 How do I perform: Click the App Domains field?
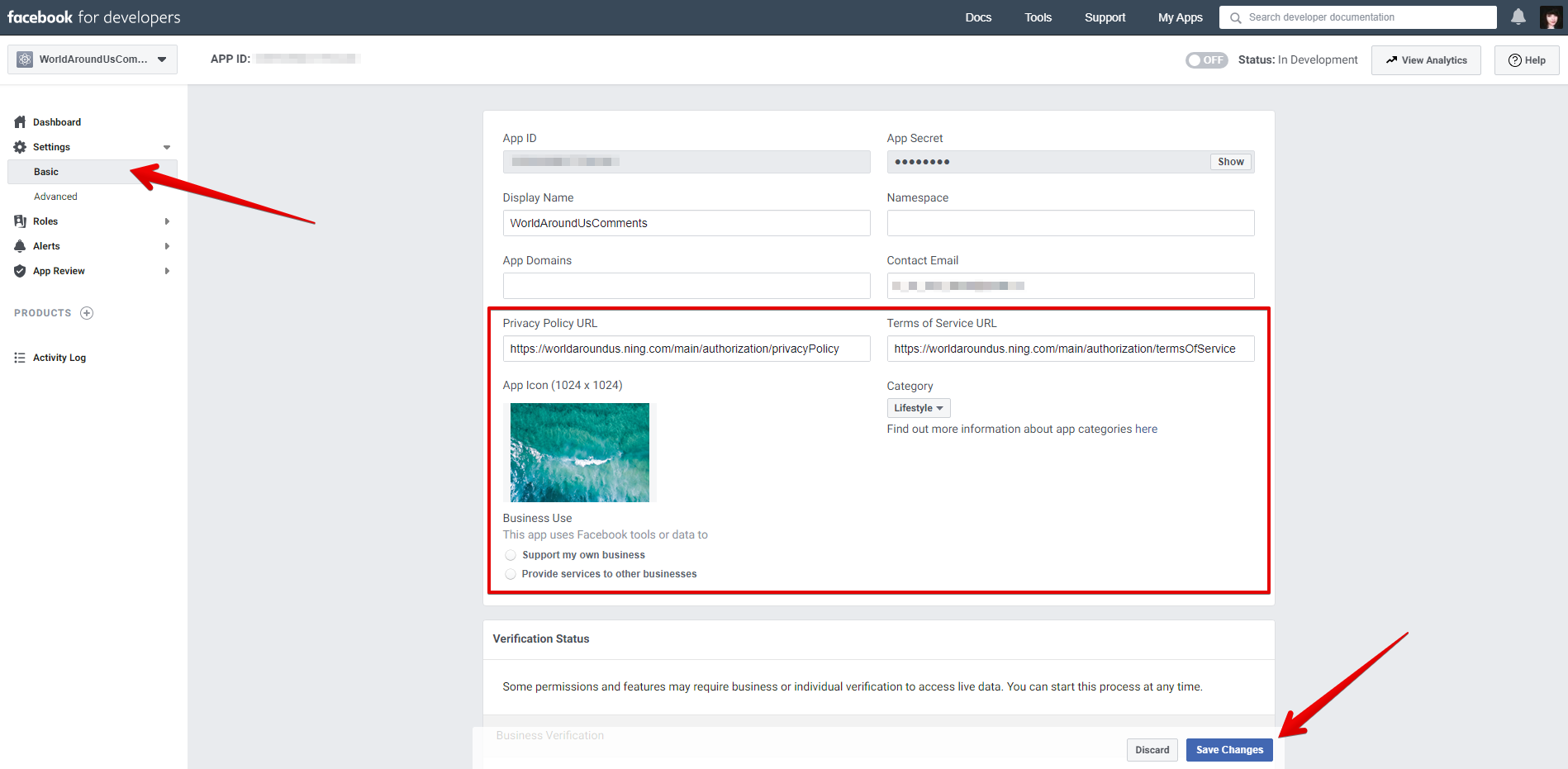(x=687, y=286)
